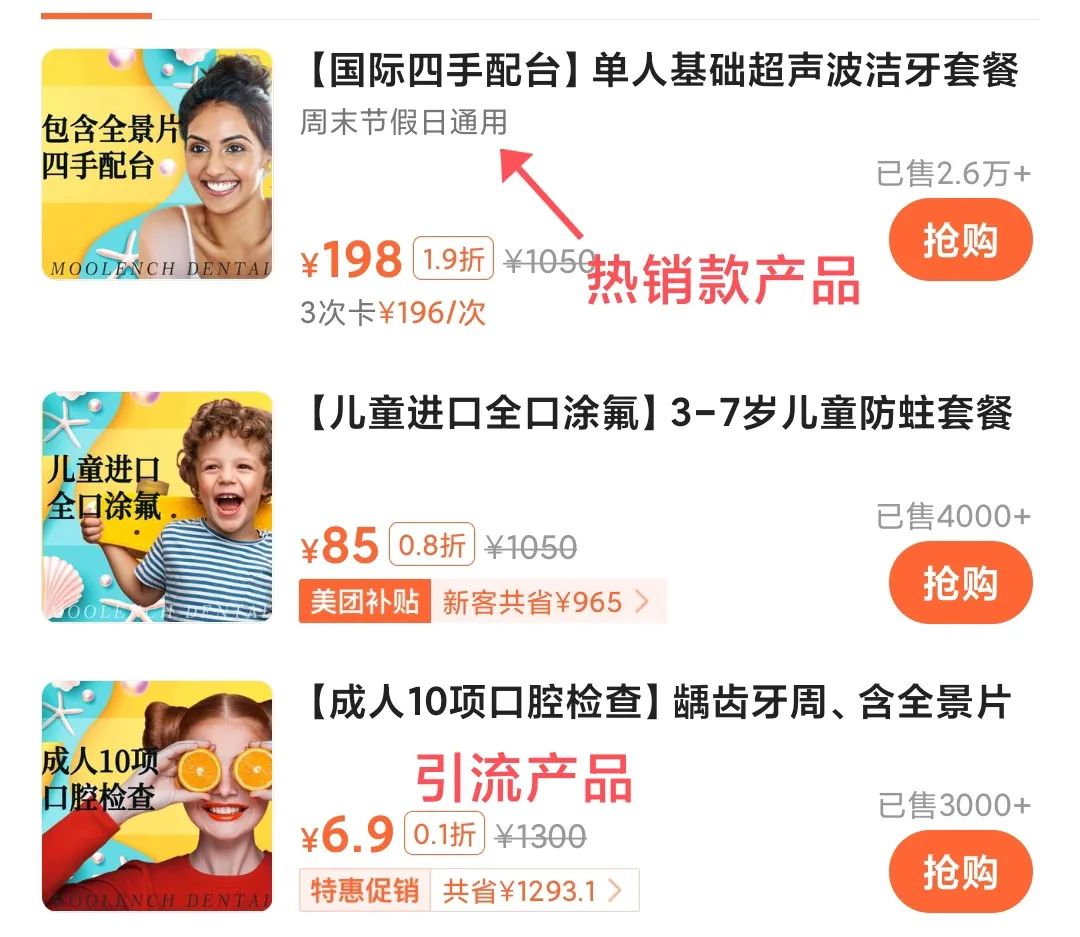Click the 0.8折 discount badge

[432, 544]
